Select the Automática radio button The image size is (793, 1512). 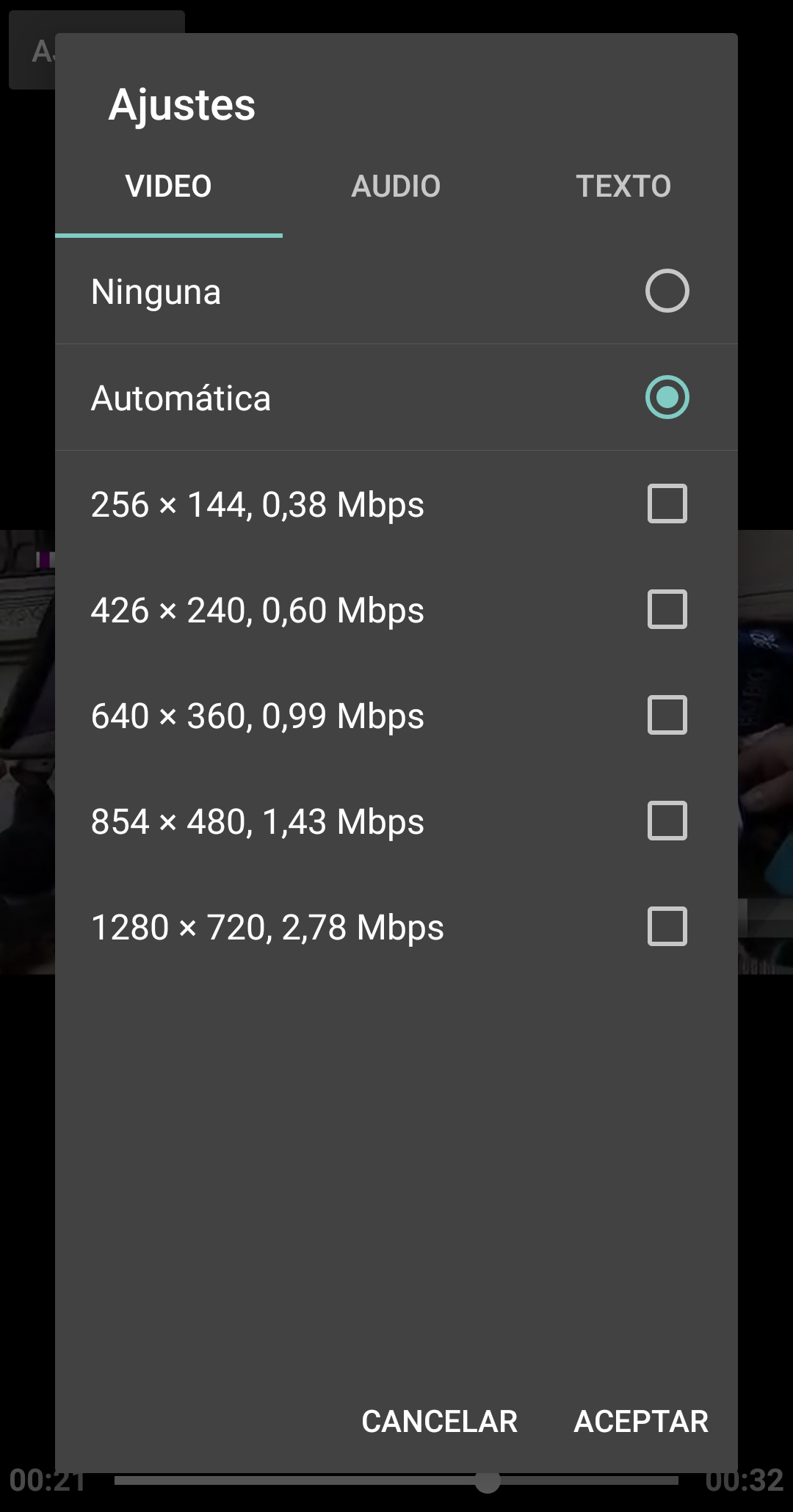(667, 397)
